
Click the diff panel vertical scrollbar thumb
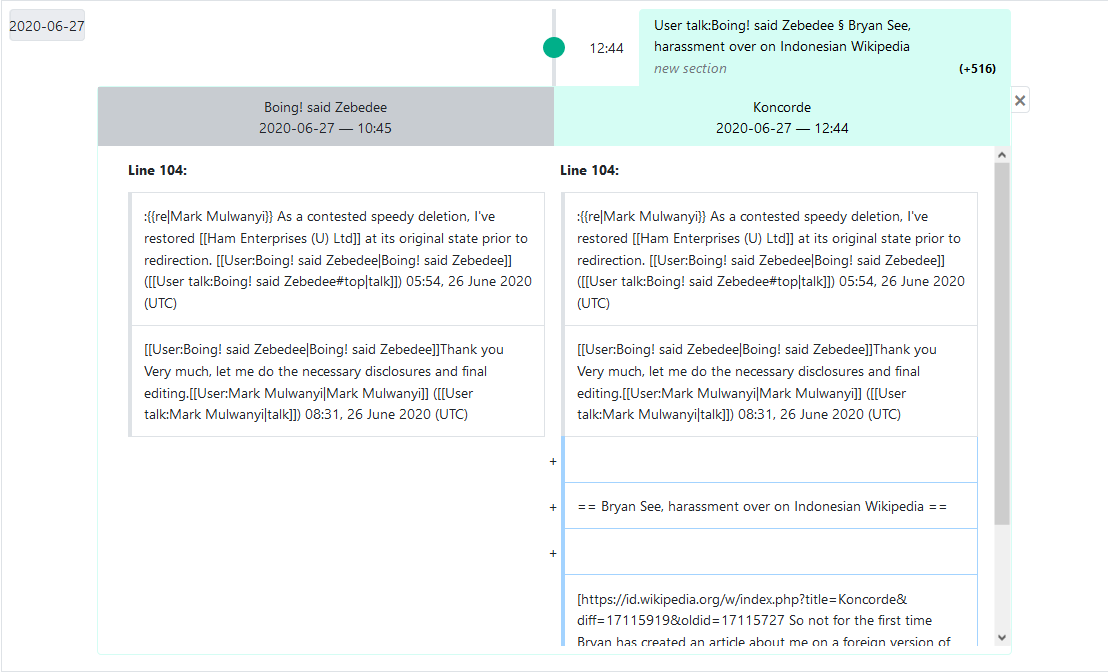(1001, 343)
